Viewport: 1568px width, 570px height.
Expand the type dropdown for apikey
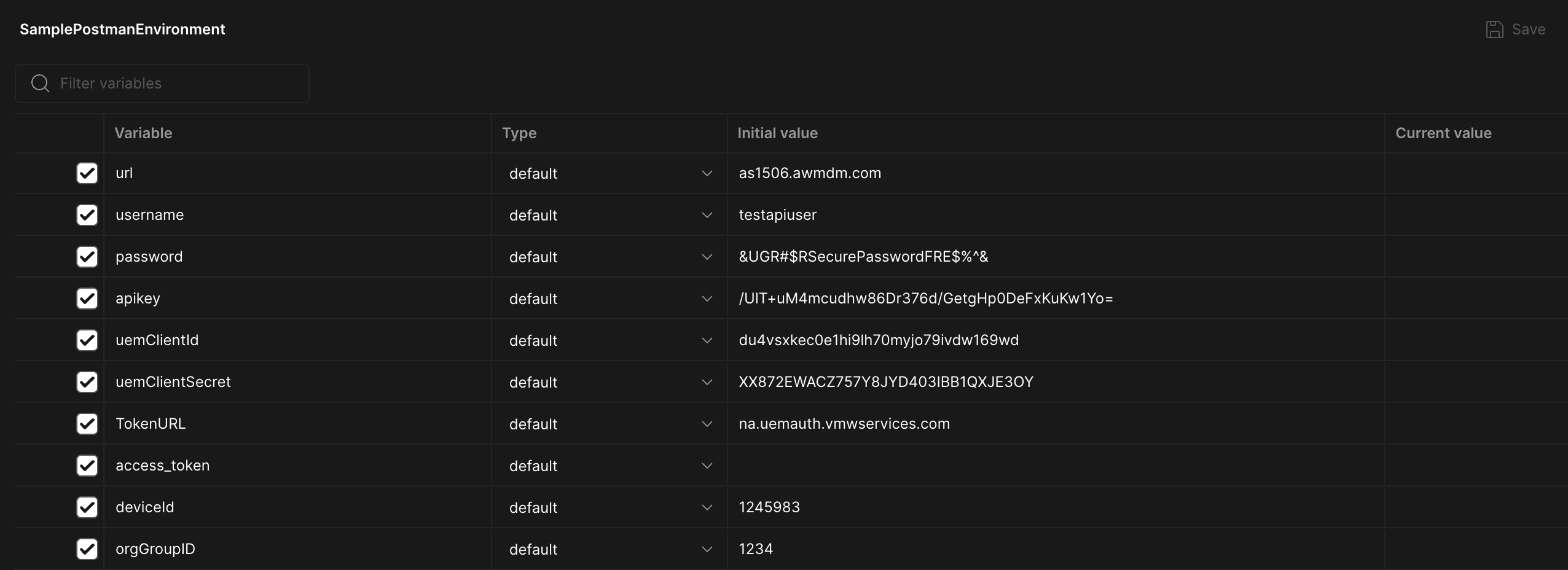pyautogui.click(x=610, y=299)
